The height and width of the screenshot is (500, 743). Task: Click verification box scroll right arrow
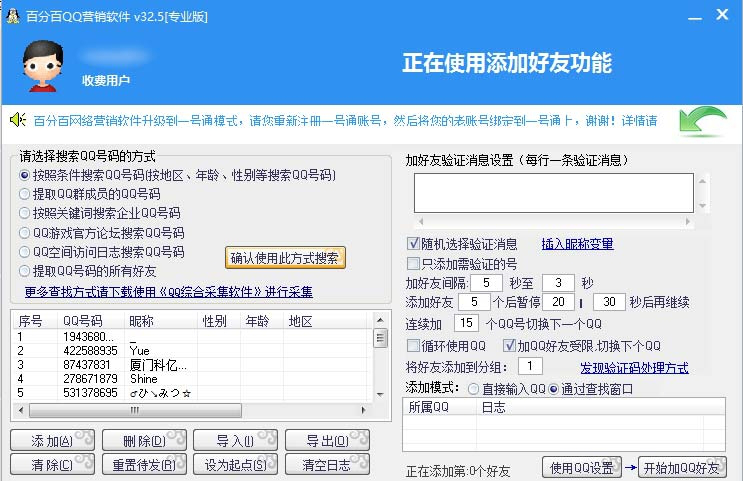(x=688, y=221)
